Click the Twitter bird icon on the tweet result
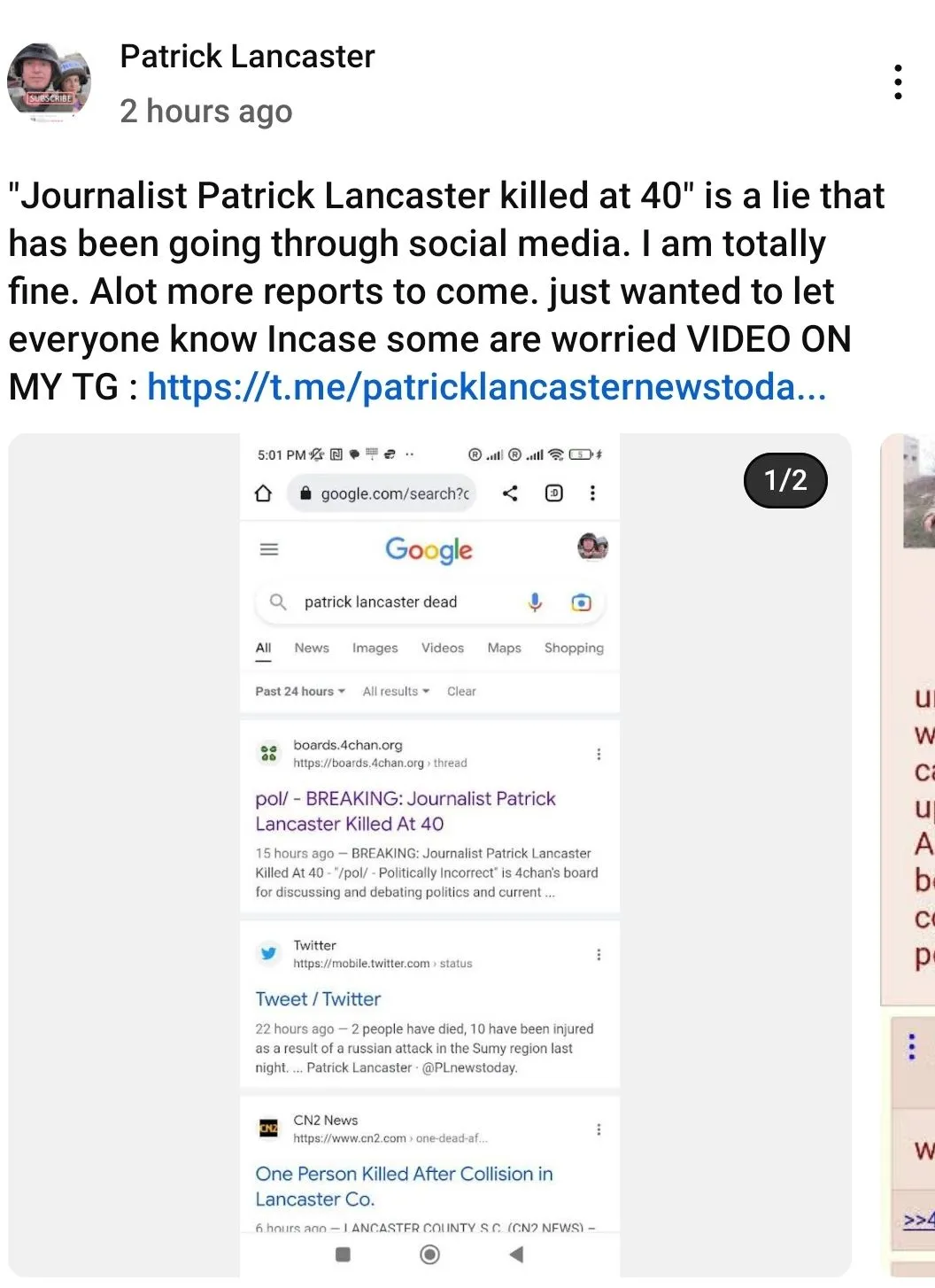The width and height of the screenshot is (935, 1288). pos(270,953)
